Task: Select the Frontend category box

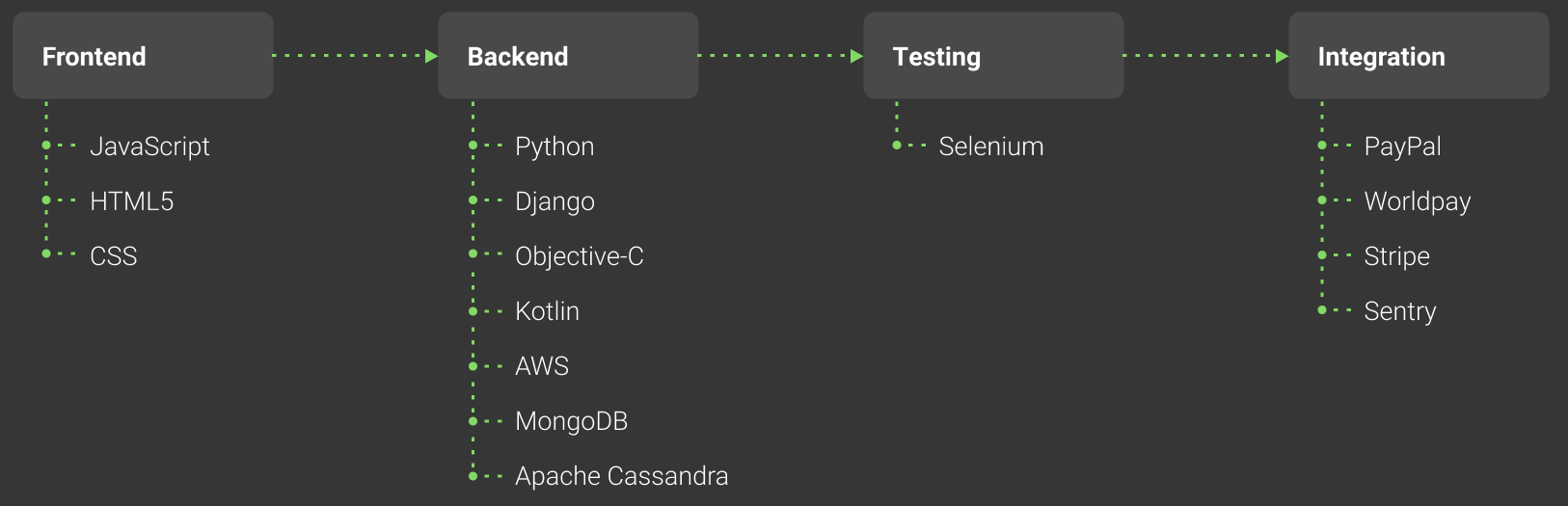Action: pyautogui.click(x=143, y=56)
